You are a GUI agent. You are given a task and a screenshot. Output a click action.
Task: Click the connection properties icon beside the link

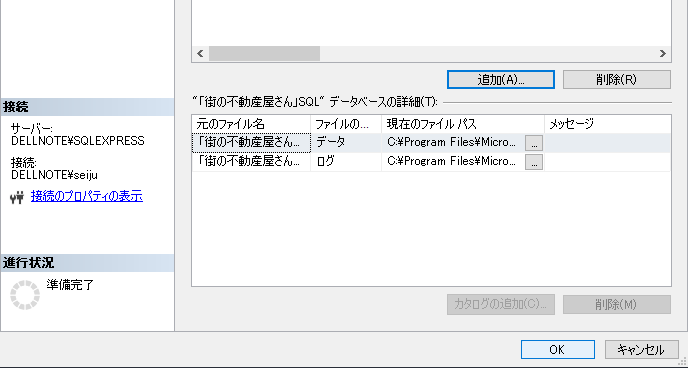17,198
